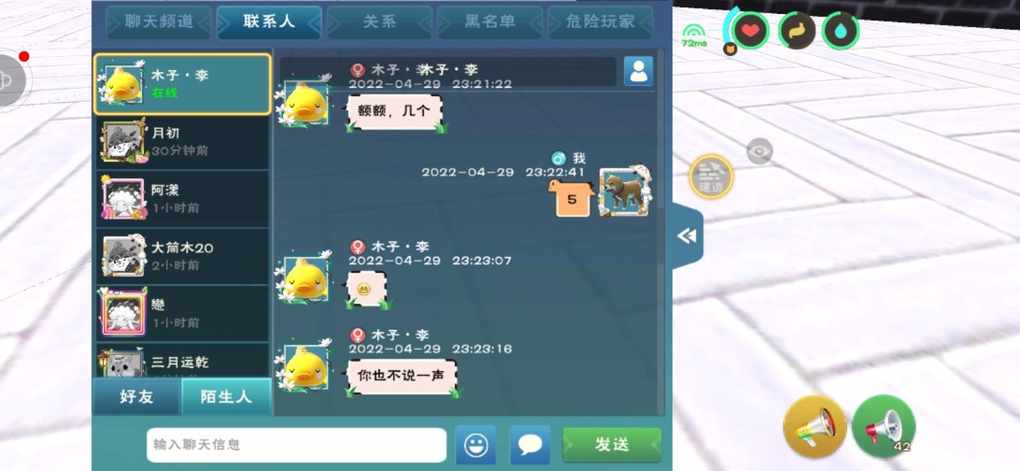Screen dimensions: 1020x471
Task: Switch to the 陌生人 strangers list
Action: (x=226, y=397)
